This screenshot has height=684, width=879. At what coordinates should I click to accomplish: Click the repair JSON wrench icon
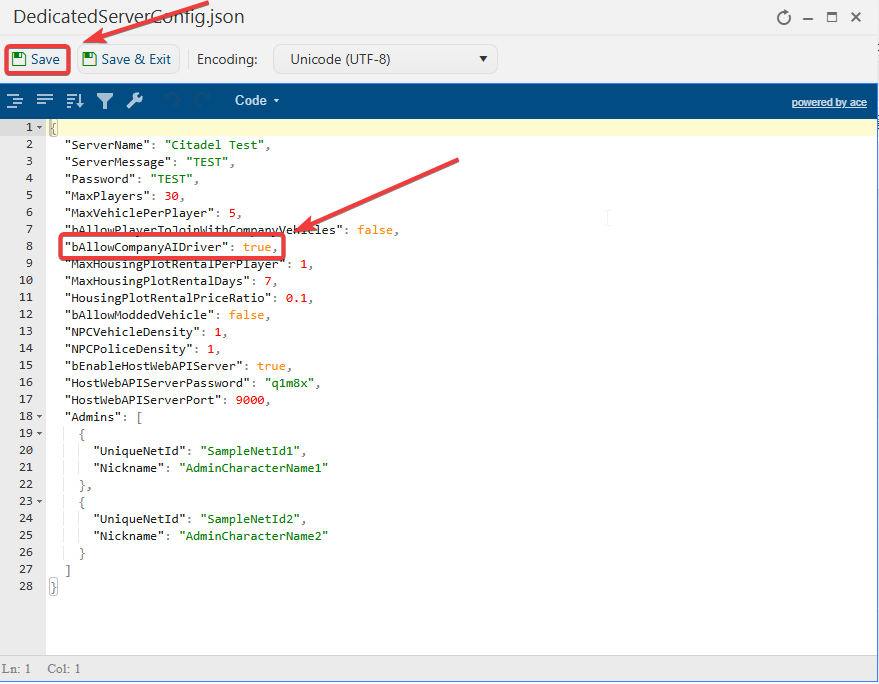(x=135, y=101)
